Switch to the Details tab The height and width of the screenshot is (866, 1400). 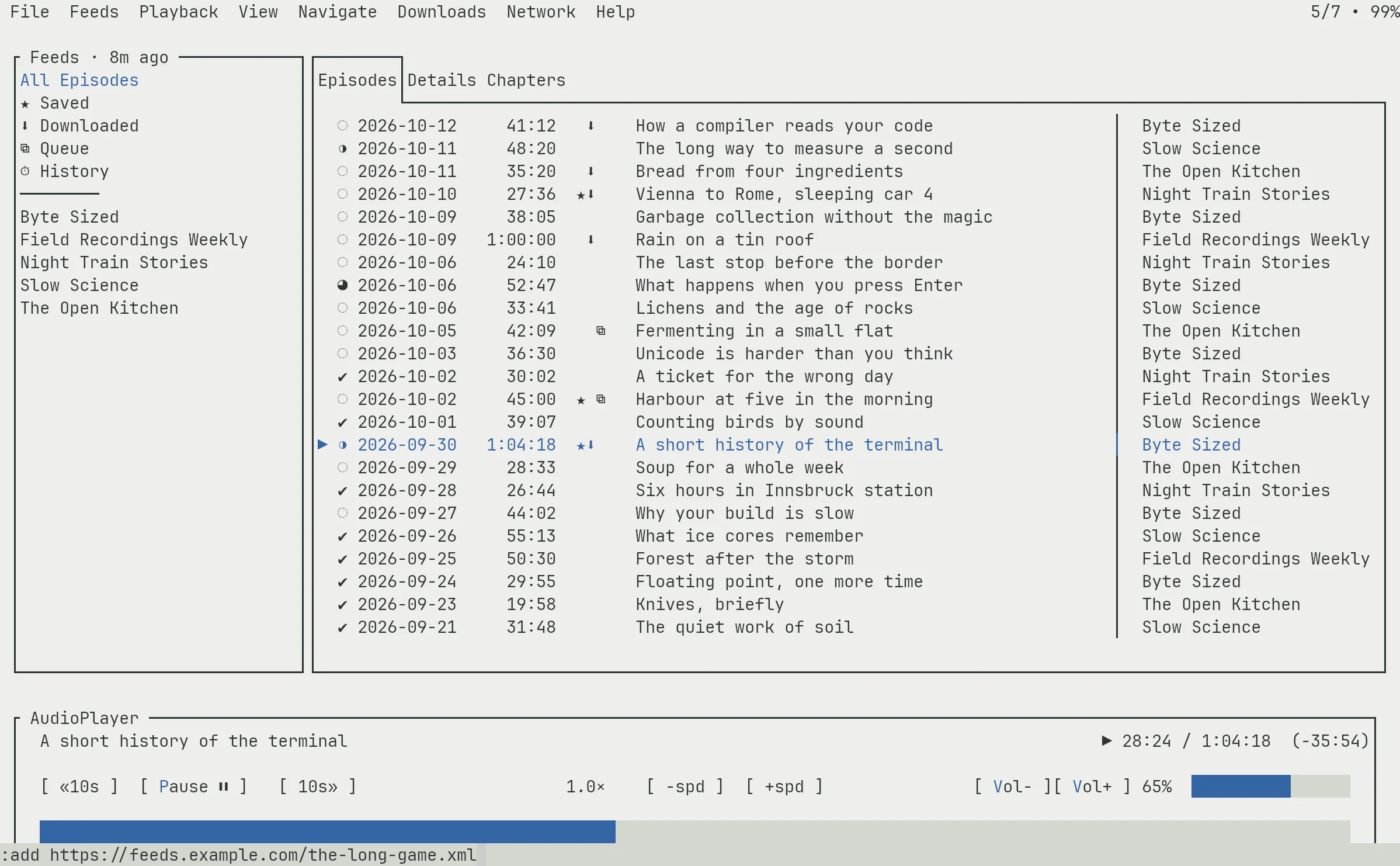point(442,81)
